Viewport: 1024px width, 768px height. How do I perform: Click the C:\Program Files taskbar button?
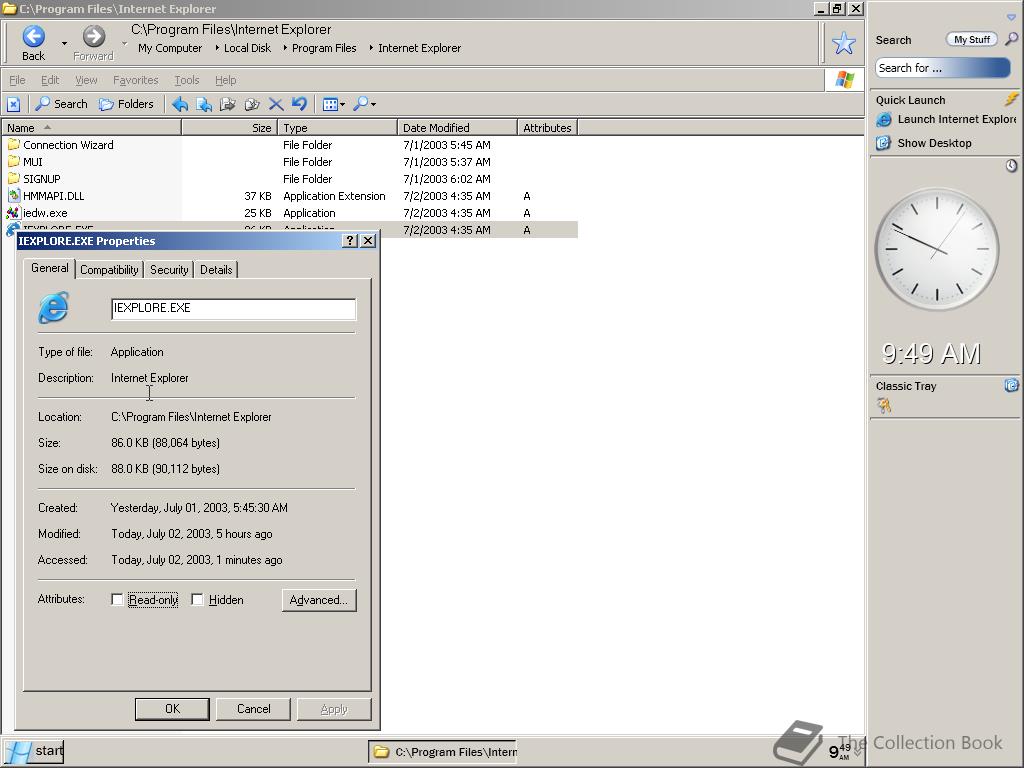click(x=443, y=752)
